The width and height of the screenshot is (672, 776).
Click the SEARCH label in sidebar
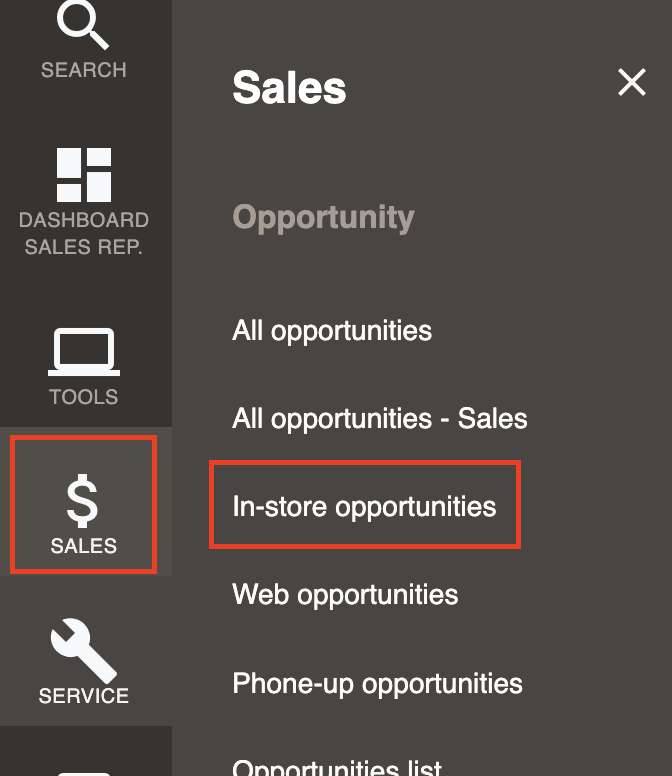(x=84, y=70)
